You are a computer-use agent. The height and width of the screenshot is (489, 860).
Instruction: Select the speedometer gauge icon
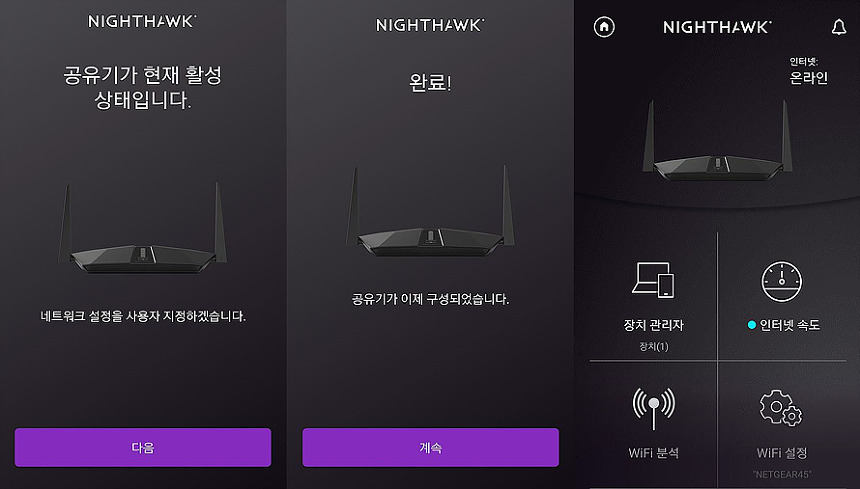click(x=782, y=281)
